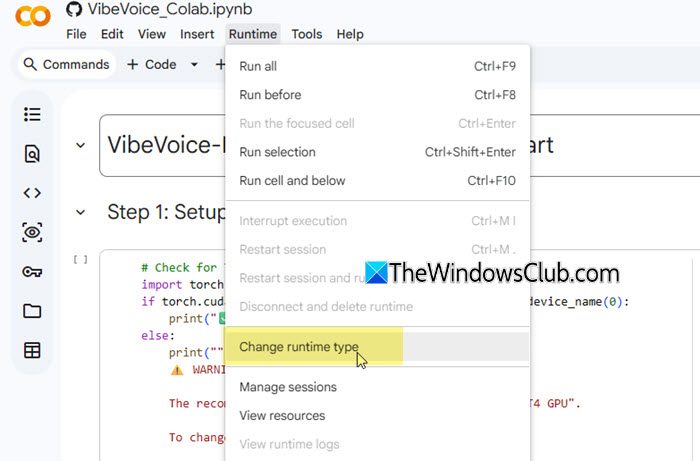Open the Help menu
Viewport: 700px width, 461px height.
(x=350, y=34)
